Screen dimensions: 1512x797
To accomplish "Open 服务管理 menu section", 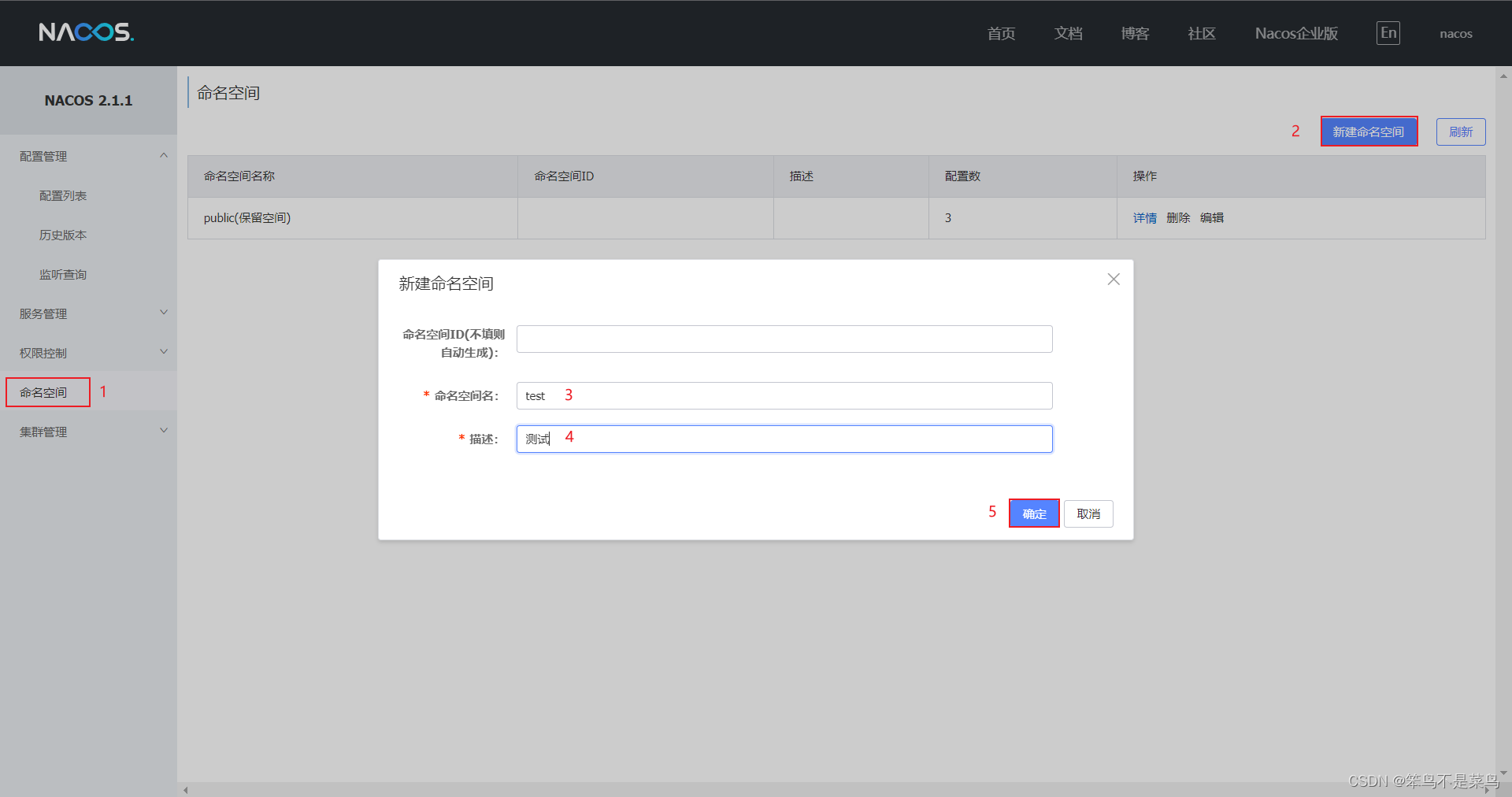I will click(x=43, y=313).
